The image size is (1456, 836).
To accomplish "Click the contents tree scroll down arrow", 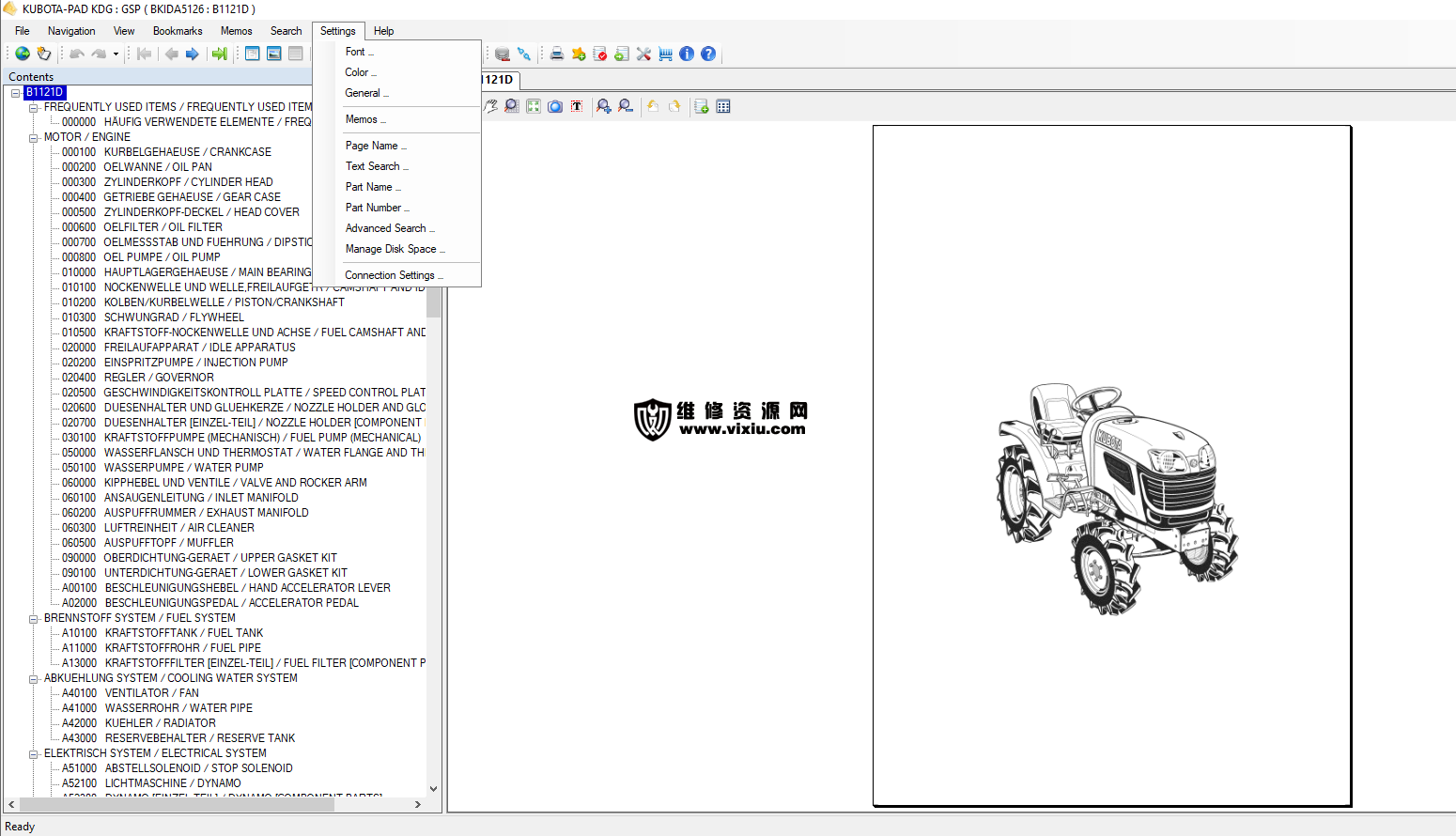I will pyautogui.click(x=433, y=789).
